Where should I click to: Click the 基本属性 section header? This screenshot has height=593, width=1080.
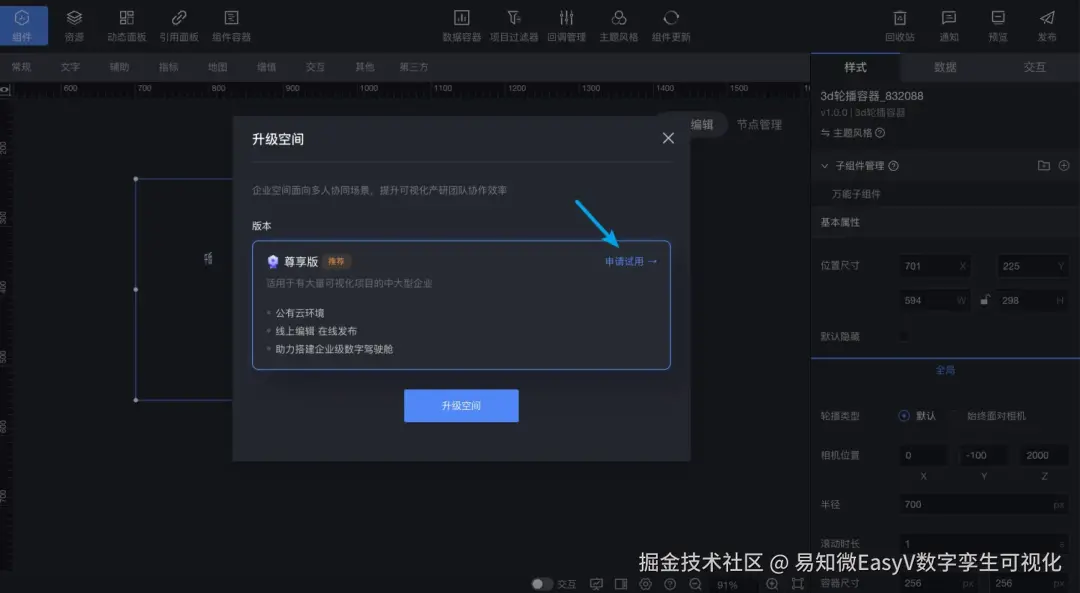tap(945, 222)
